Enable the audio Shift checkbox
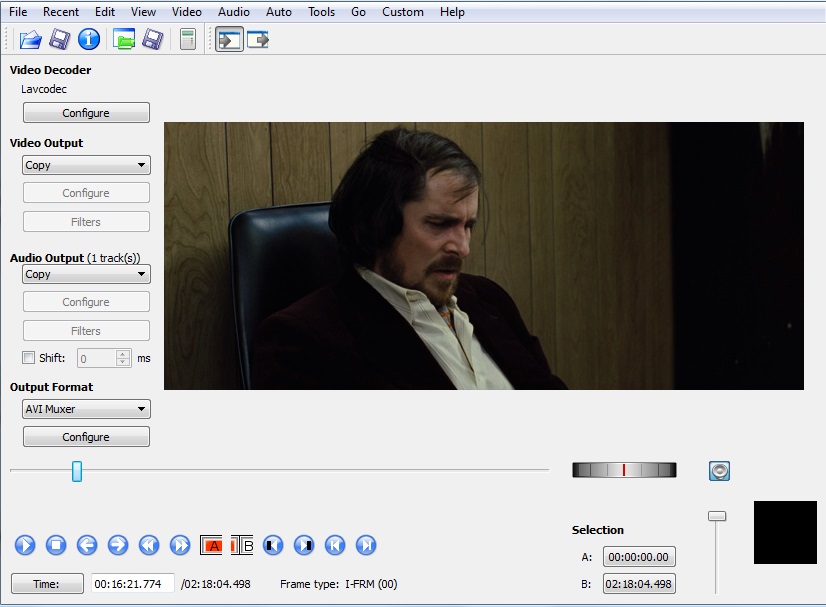Image resolution: width=826 pixels, height=607 pixels. click(28, 358)
